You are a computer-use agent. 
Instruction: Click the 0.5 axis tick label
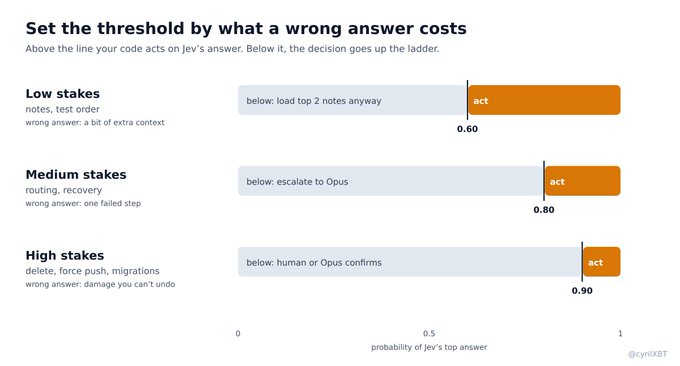429,333
